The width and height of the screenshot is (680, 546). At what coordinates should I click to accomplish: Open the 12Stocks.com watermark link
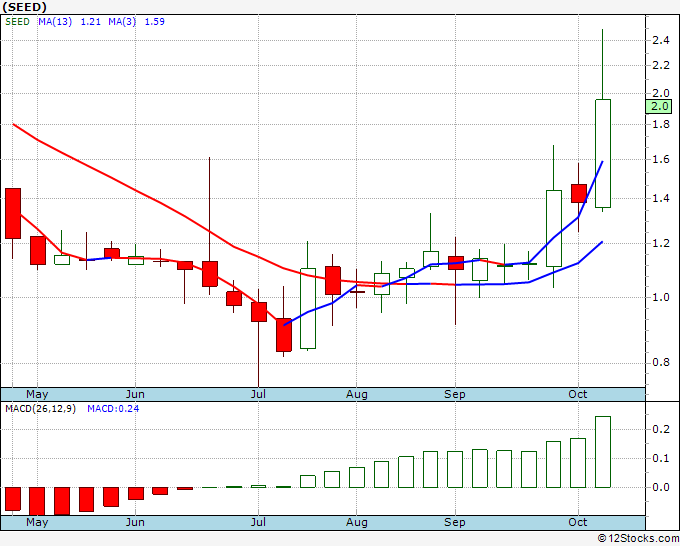click(x=637, y=538)
